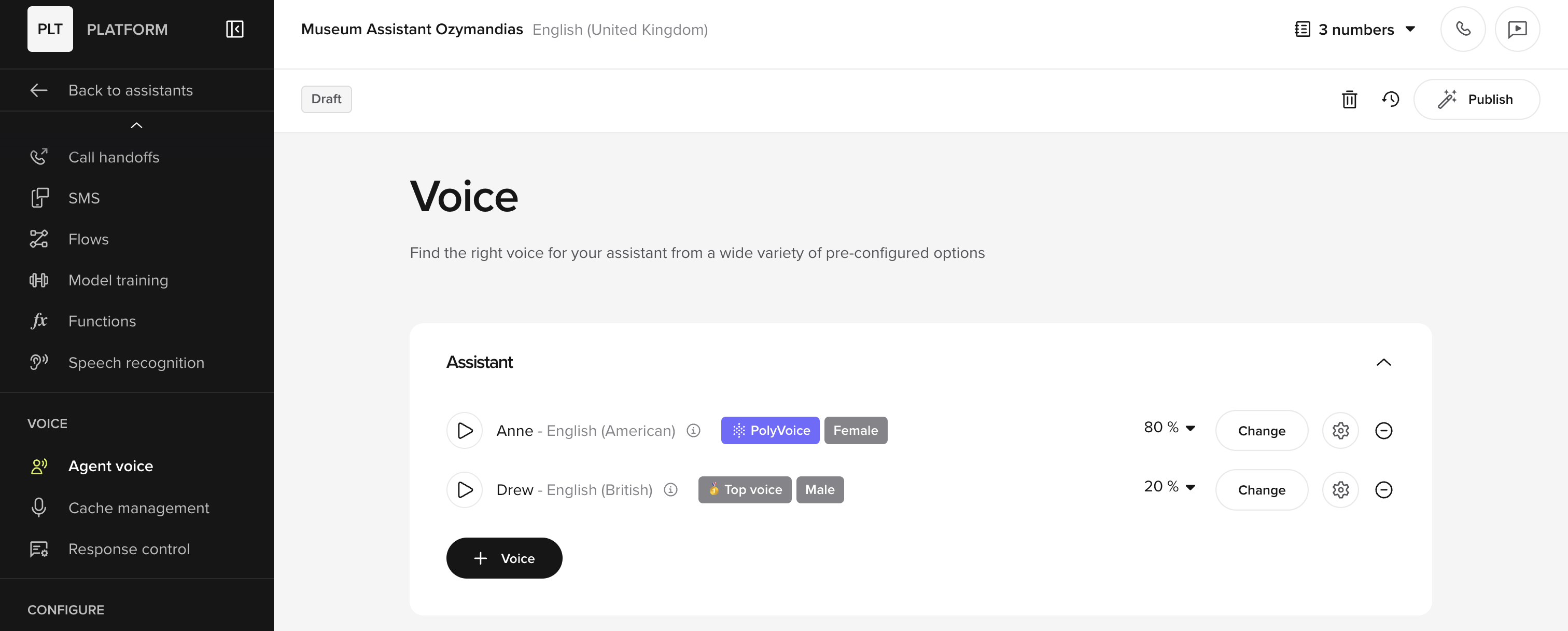The height and width of the screenshot is (631, 1568).
Task: Open settings gear for Anne voice
Action: [1340, 431]
